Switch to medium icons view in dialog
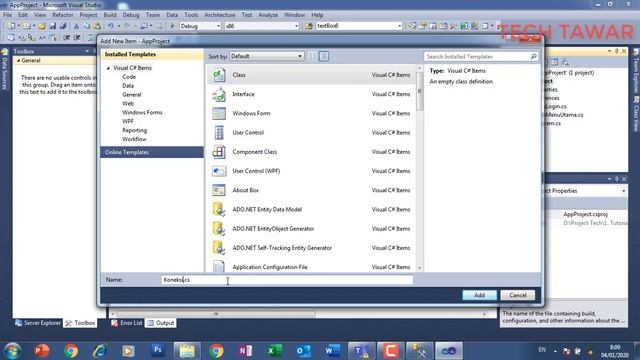 324,56
